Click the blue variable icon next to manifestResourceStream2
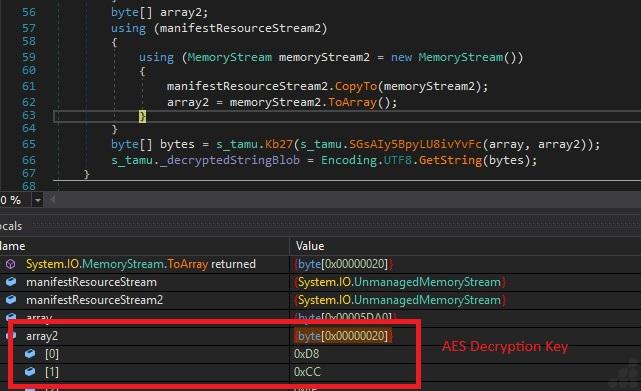 pyautogui.click(x=11, y=300)
